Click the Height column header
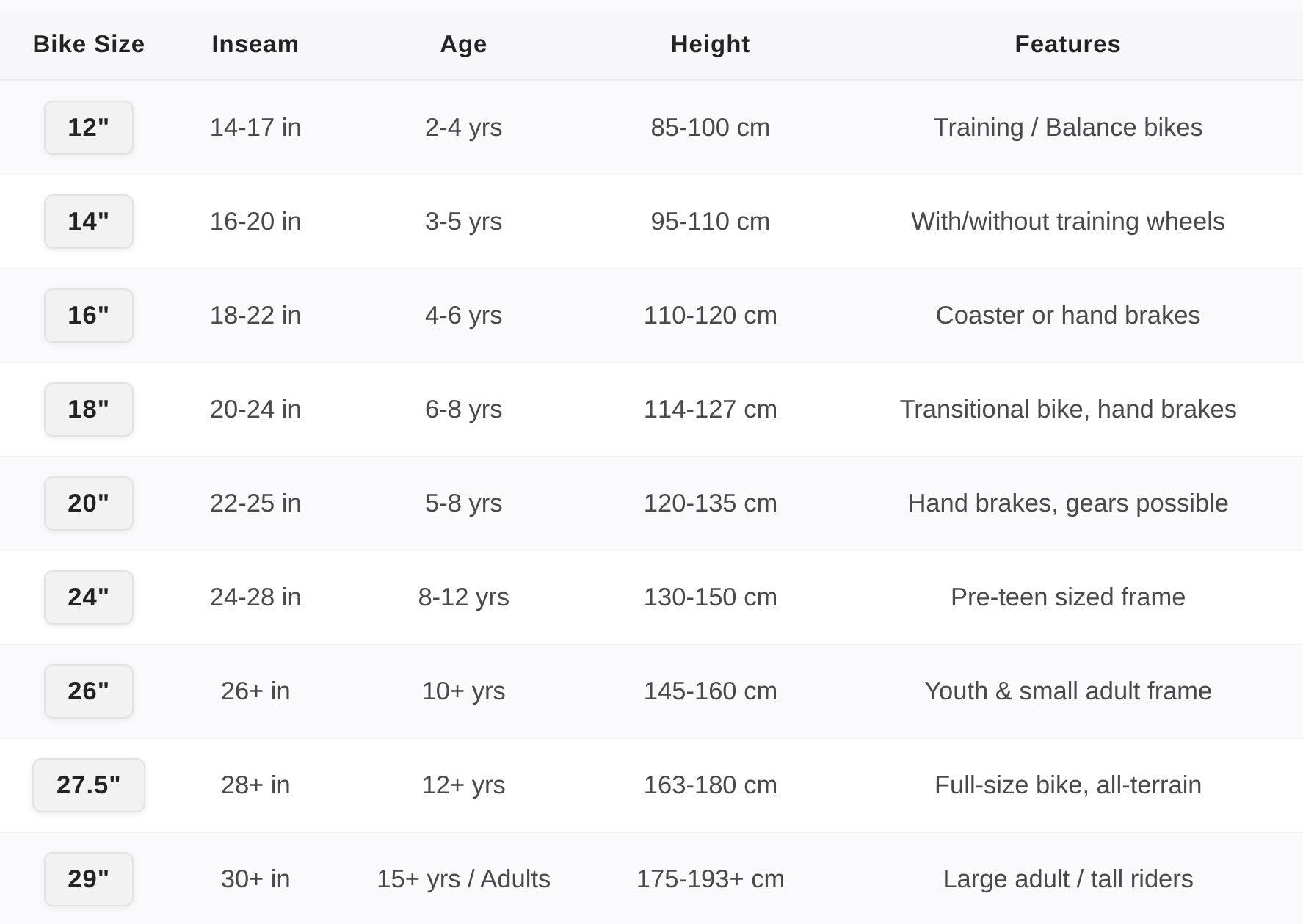 coord(710,44)
